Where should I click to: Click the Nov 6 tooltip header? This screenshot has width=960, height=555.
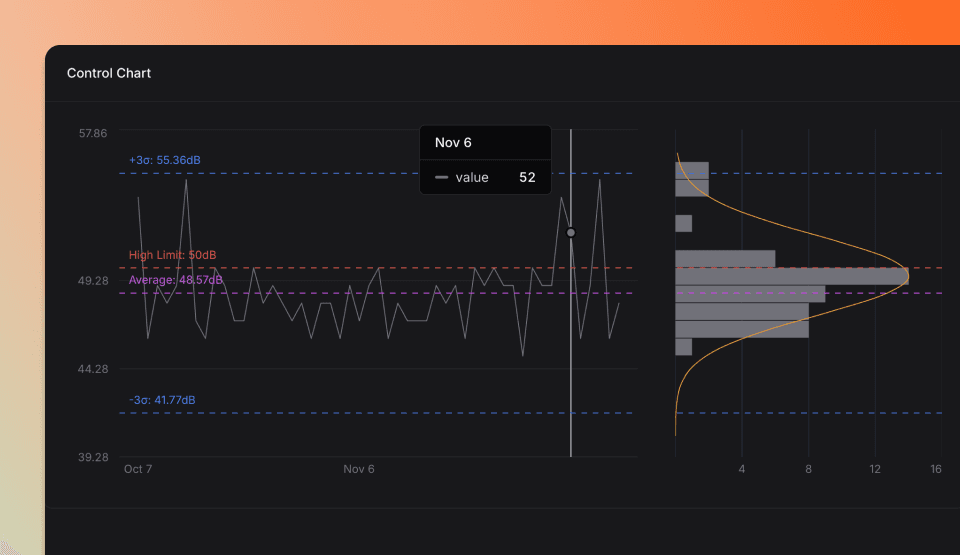pos(453,143)
